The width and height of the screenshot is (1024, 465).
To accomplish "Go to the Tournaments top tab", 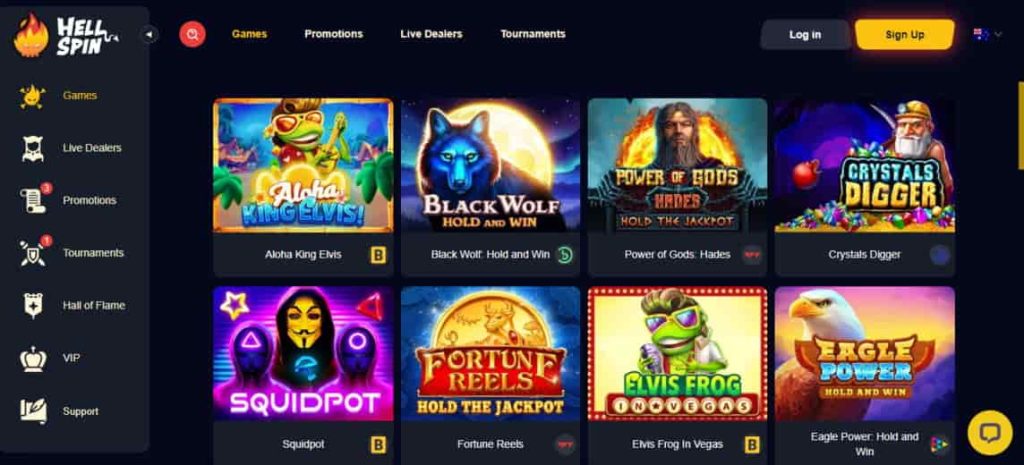I will pyautogui.click(x=533, y=34).
